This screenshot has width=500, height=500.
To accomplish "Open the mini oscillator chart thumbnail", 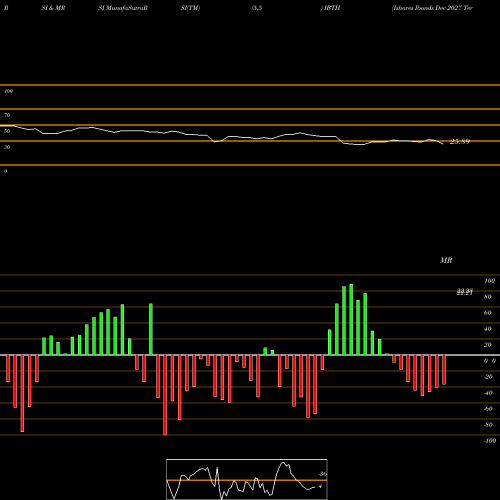I will [247, 479].
